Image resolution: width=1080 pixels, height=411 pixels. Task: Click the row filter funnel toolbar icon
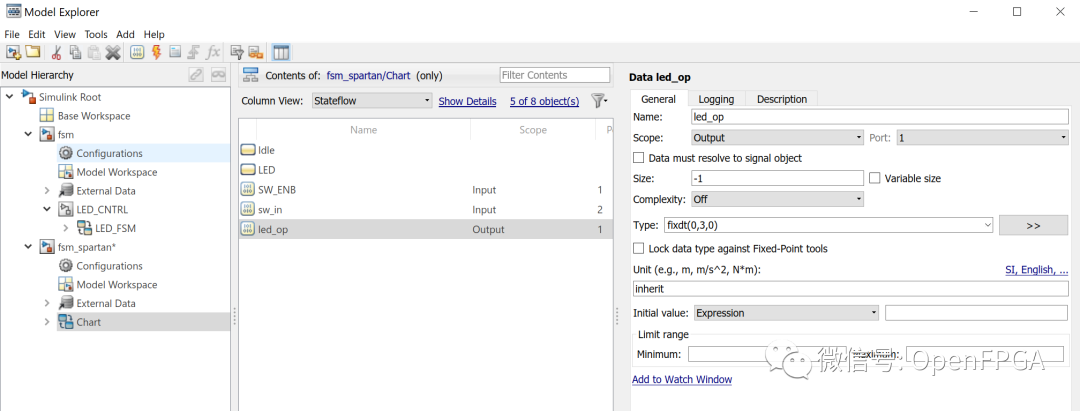pyautogui.click(x=237, y=52)
